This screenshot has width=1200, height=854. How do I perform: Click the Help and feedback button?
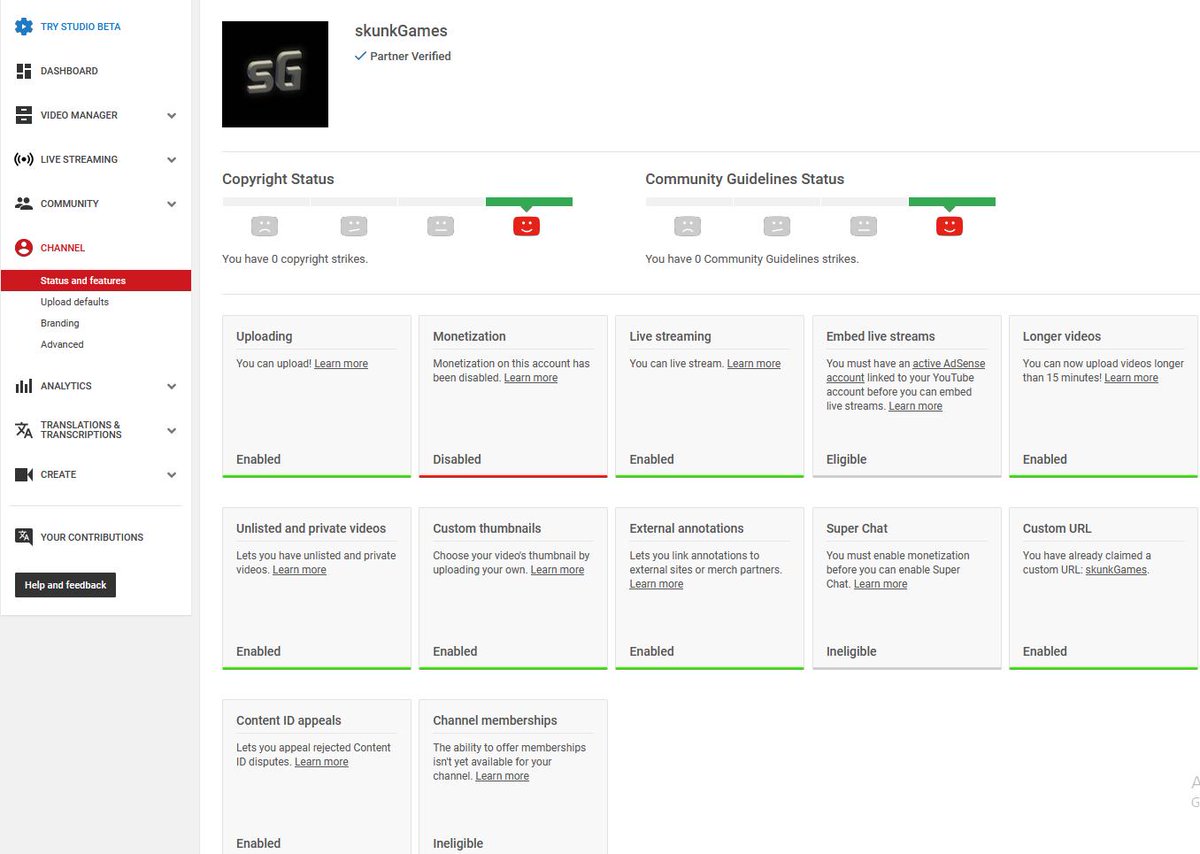(65, 585)
